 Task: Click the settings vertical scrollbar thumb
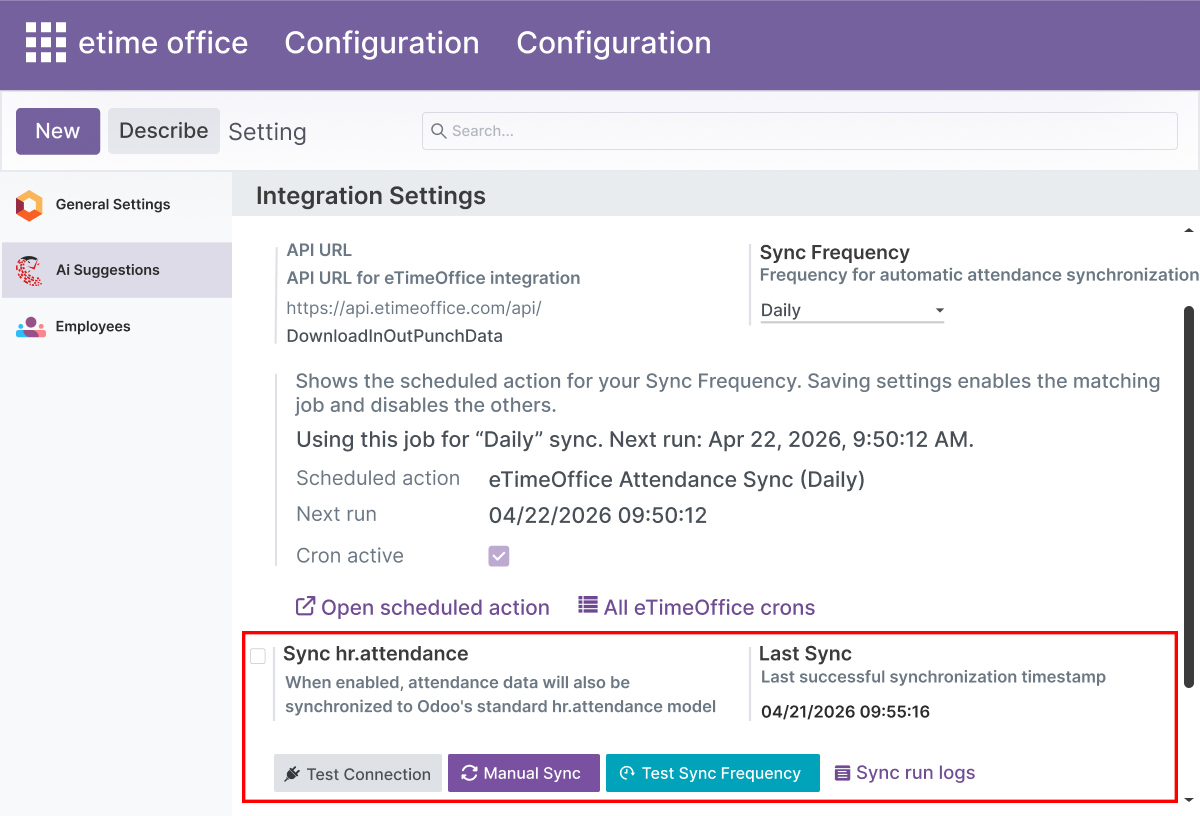[x=1189, y=497]
